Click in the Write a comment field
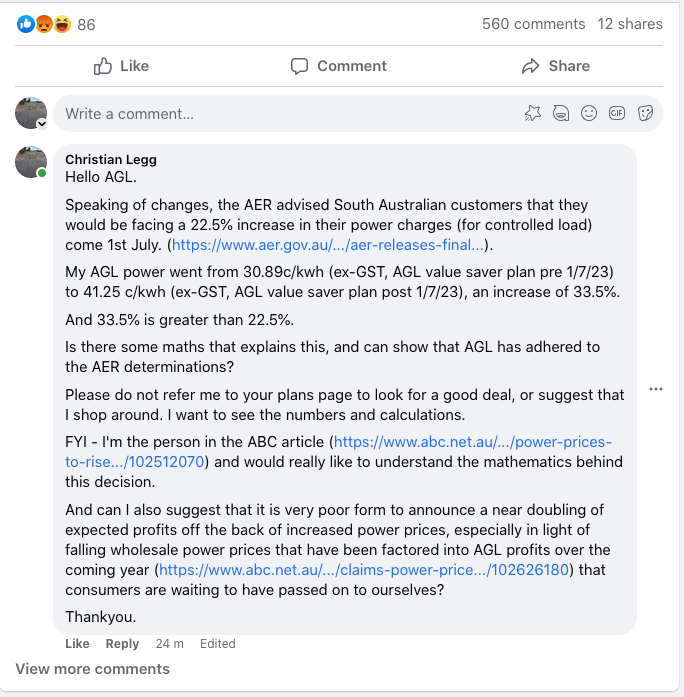684x697 pixels. tap(280, 114)
